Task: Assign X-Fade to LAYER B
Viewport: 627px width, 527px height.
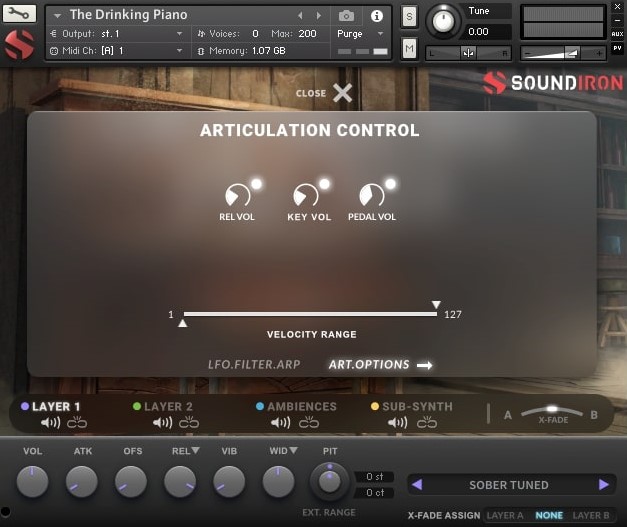Action: (x=591, y=515)
